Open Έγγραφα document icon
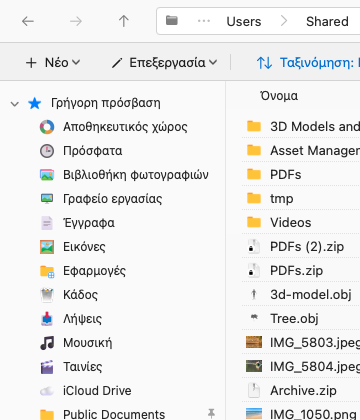Viewport: 360px width, 420px height. [x=47, y=223]
